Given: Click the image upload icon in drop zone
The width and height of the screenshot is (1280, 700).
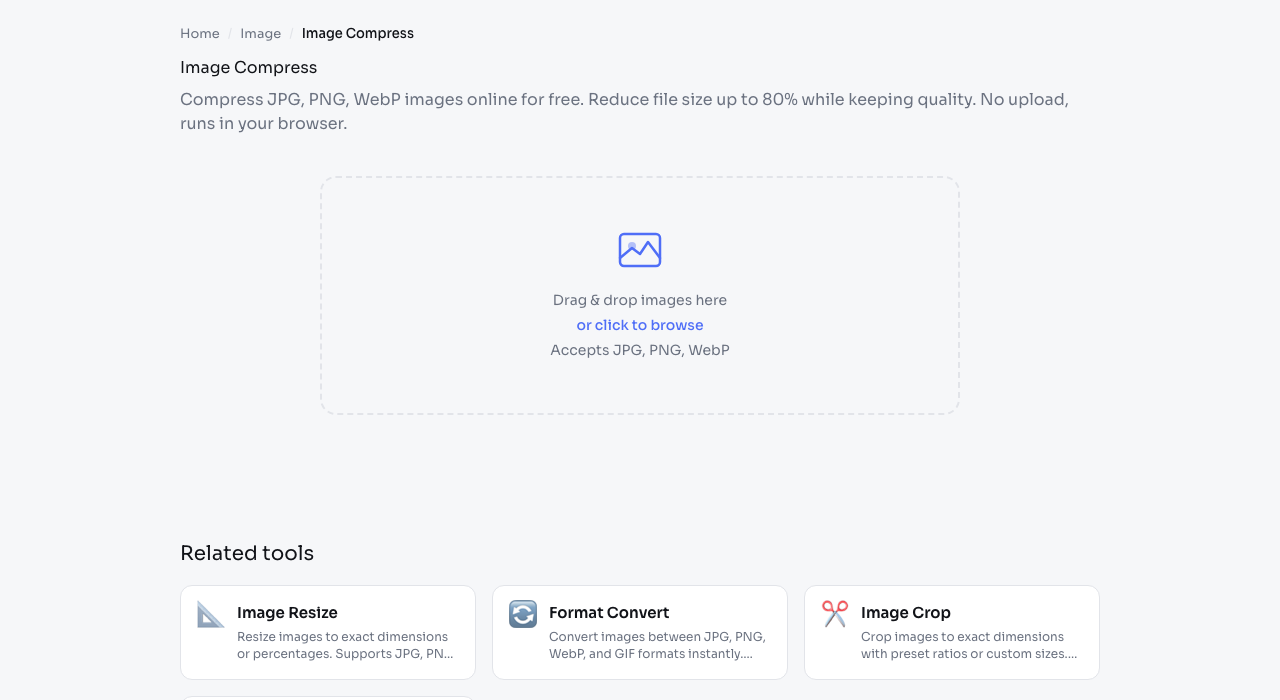Looking at the screenshot, I should click(x=640, y=250).
